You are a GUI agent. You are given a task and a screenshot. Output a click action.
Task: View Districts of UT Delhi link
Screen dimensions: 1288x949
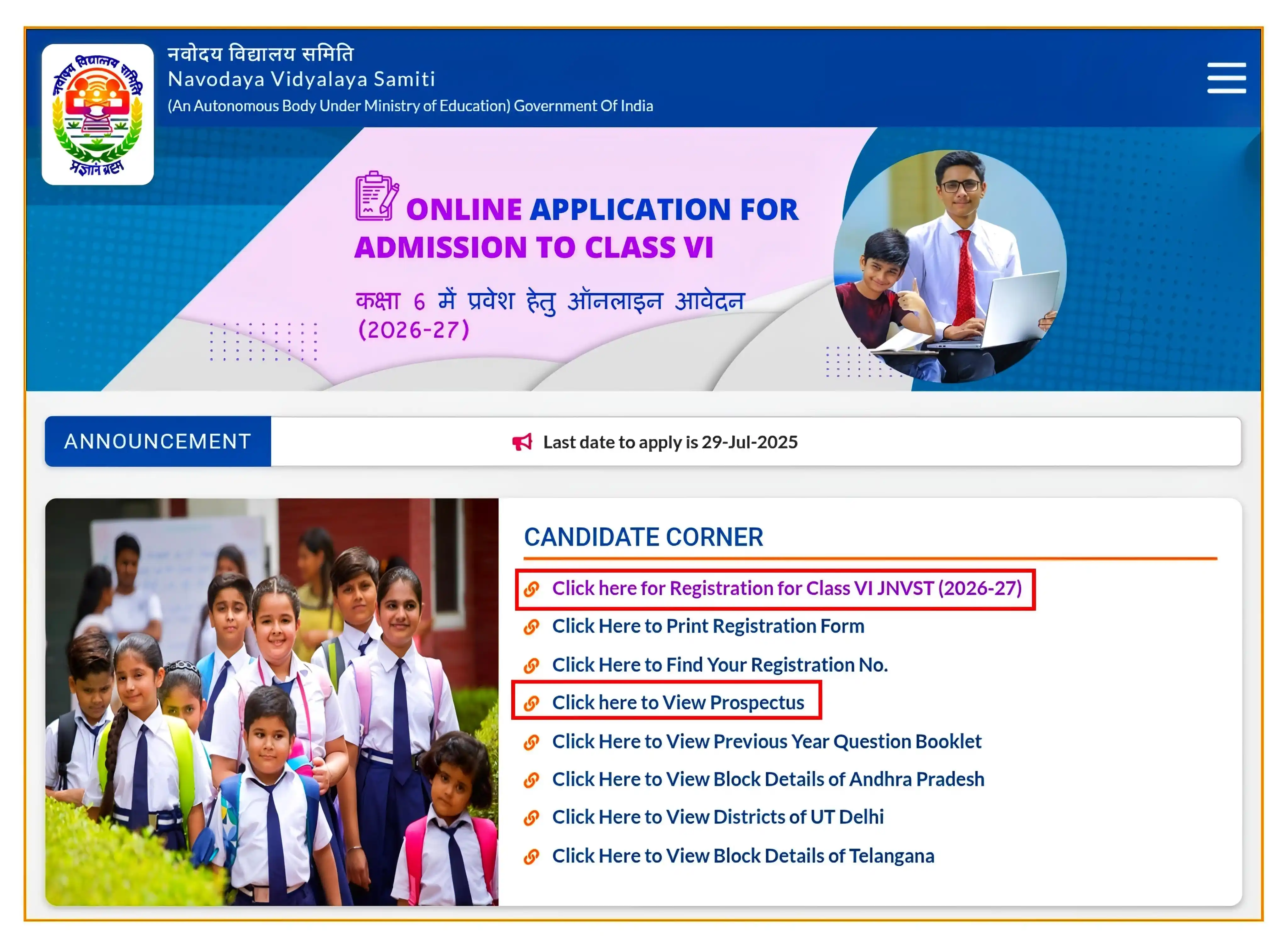point(718,817)
